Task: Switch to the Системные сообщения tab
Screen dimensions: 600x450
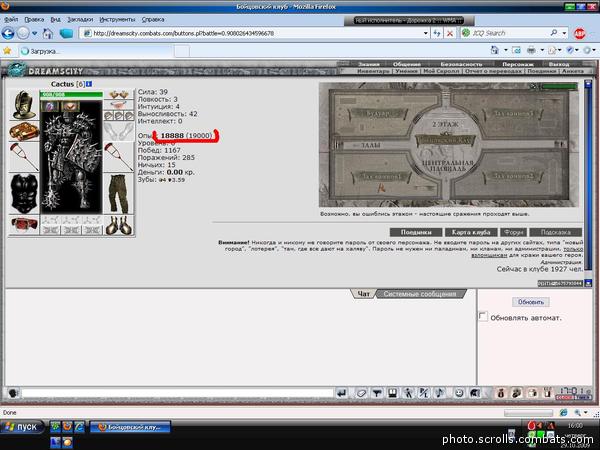Action: [x=420, y=294]
